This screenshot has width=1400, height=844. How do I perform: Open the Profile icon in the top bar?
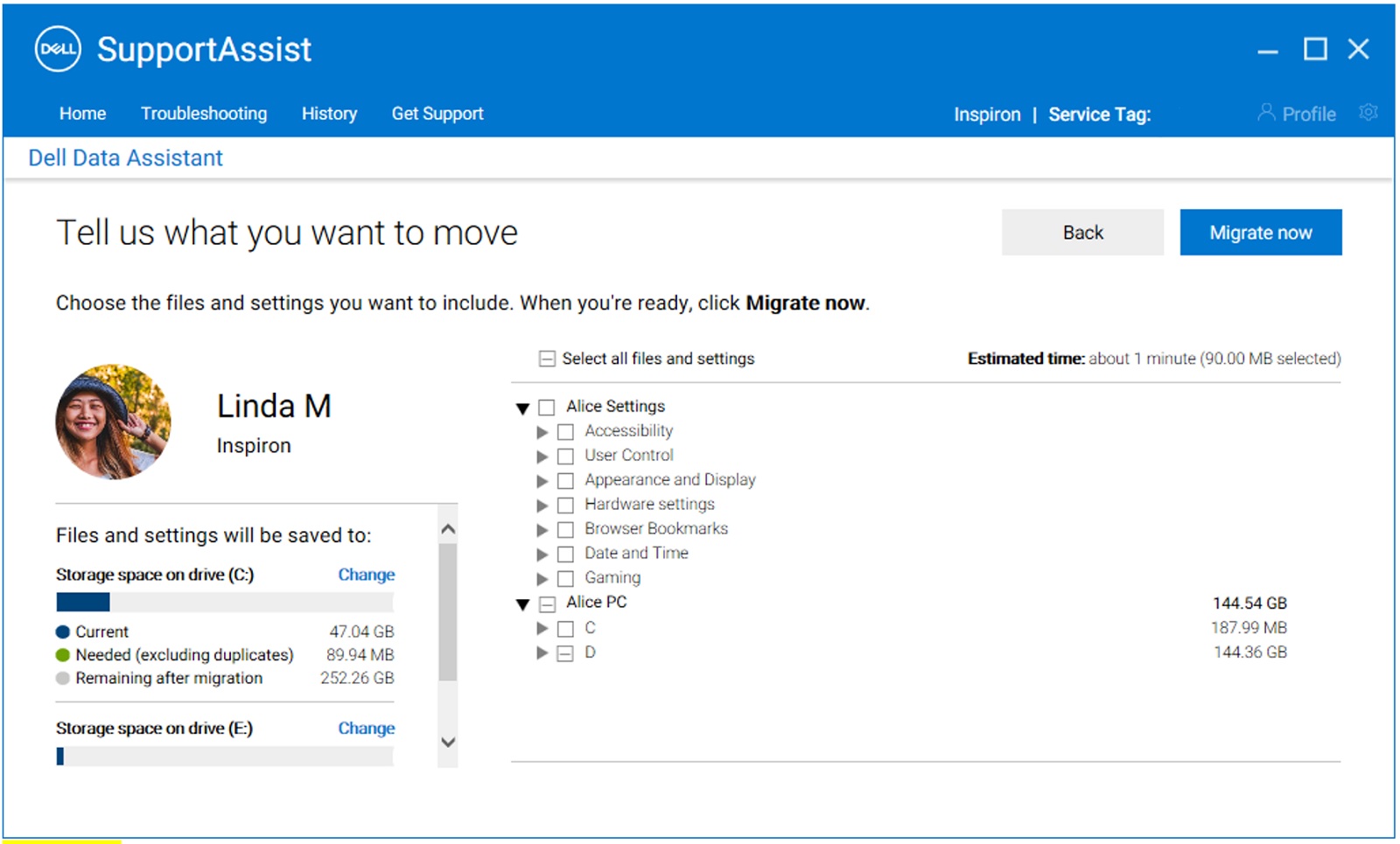(1266, 114)
